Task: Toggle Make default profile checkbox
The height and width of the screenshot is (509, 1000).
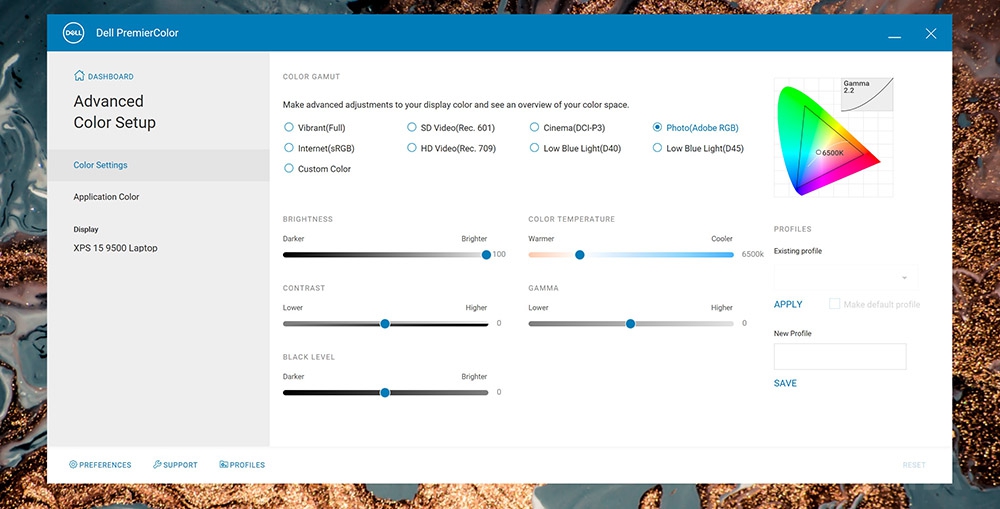Action: click(834, 304)
